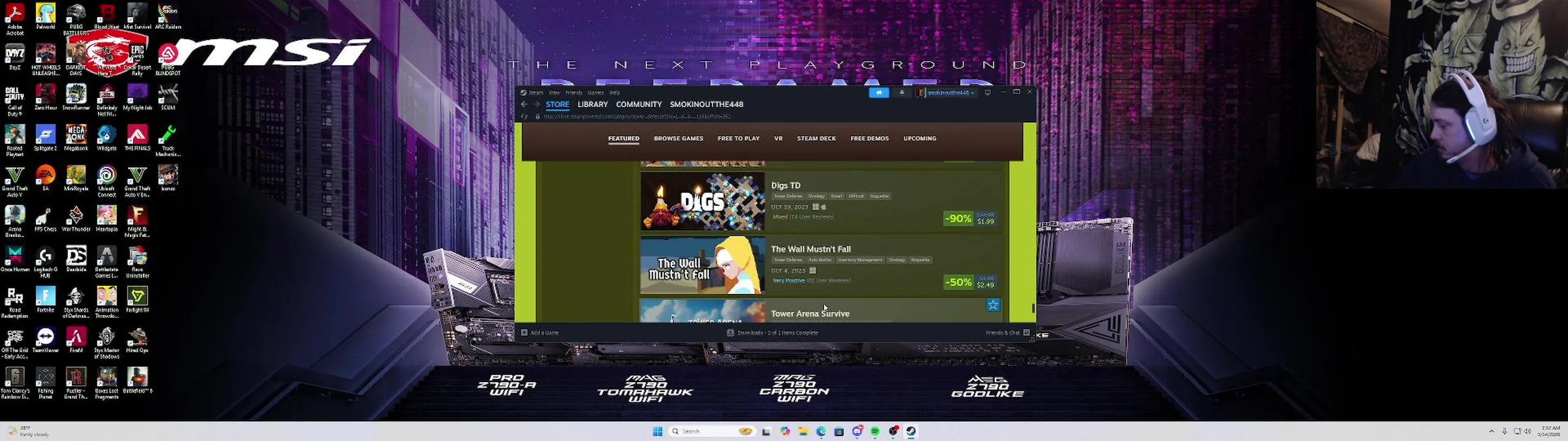Open Downloads status in Steam footer
This screenshot has height=441, width=1568.
click(772, 333)
